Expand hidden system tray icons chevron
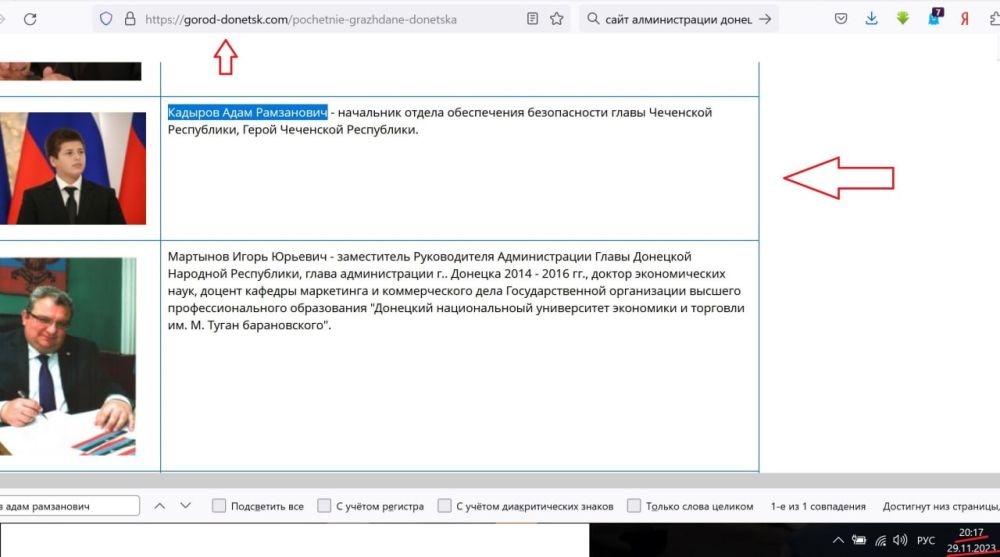The width and height of the screenshot is (1000, 557). pos(838,540)
